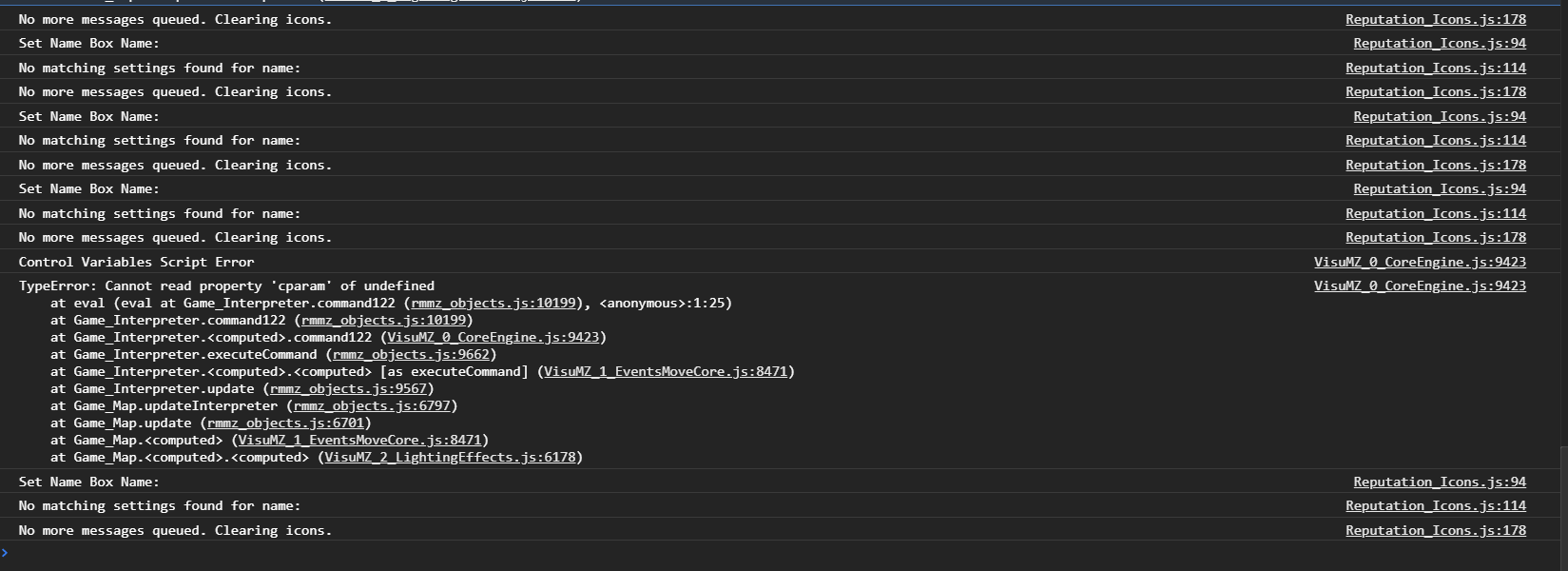Open CoreEngine.js:9423 link beside Control Variables Script Error
This screenshot has height=571, width=1568.
click(1420, 262)
